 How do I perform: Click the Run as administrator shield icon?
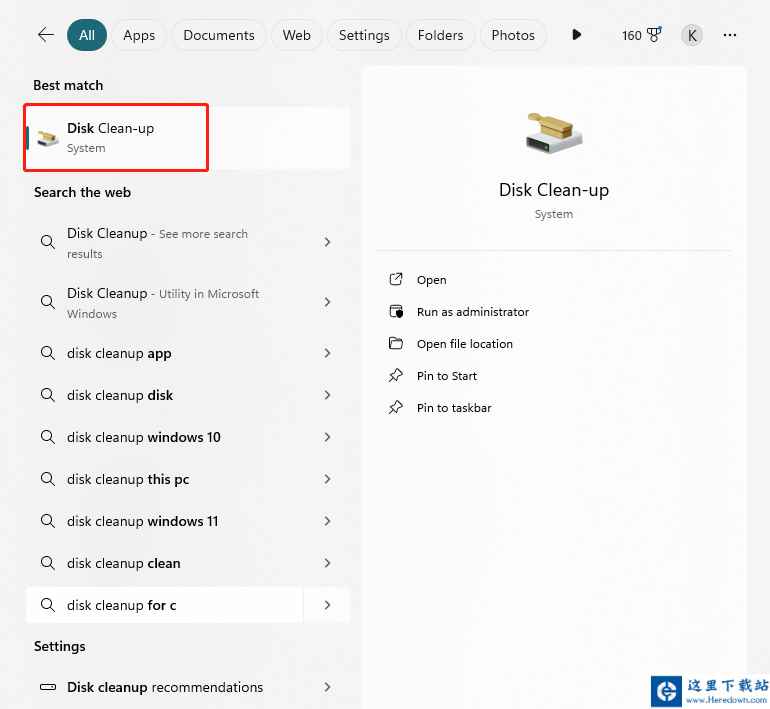click(x=396, y=311)
